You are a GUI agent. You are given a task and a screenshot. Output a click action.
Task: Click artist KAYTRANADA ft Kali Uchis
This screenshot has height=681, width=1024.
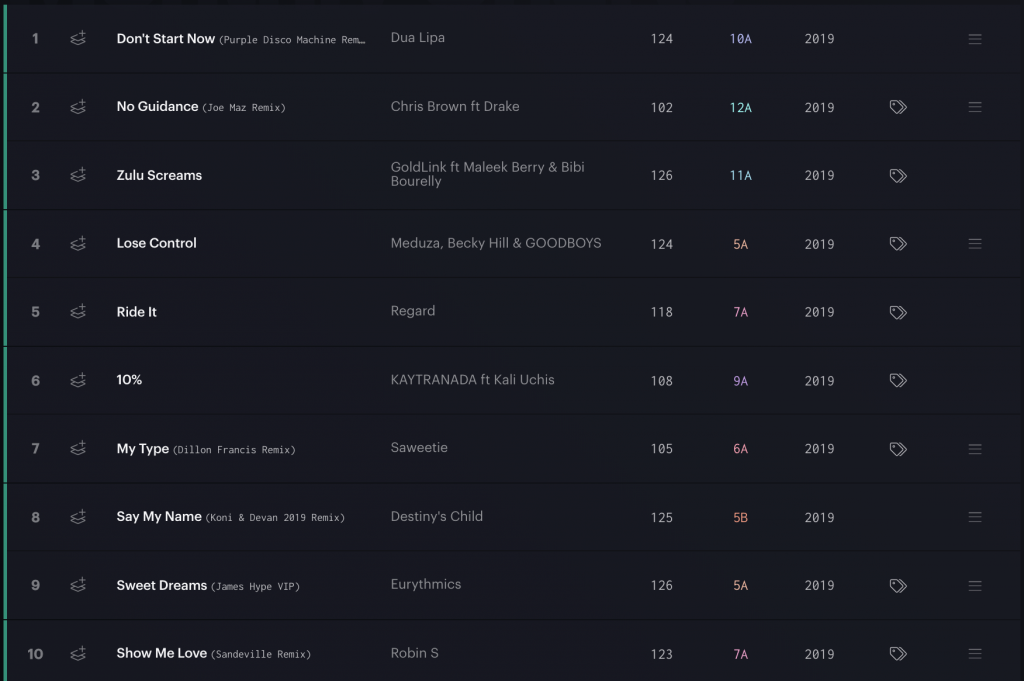(472, 380)
